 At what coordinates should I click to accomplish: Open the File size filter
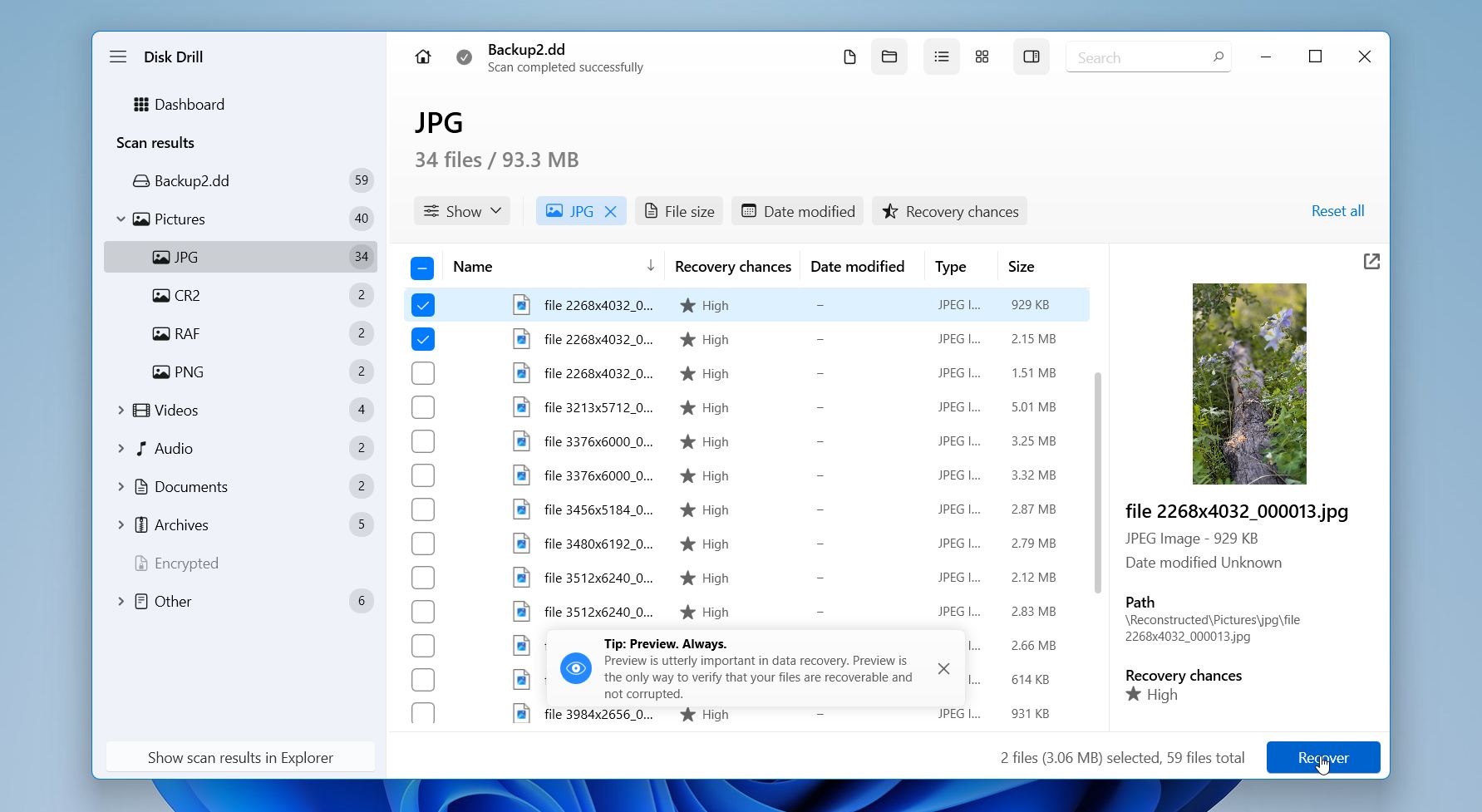[x=679, y=211]
